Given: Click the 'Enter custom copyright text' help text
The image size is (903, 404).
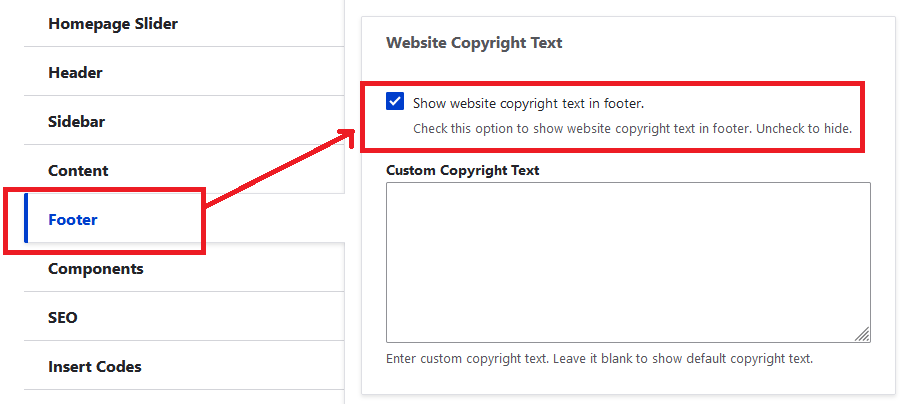Looking at the screenshot, I should coord(599,358).
